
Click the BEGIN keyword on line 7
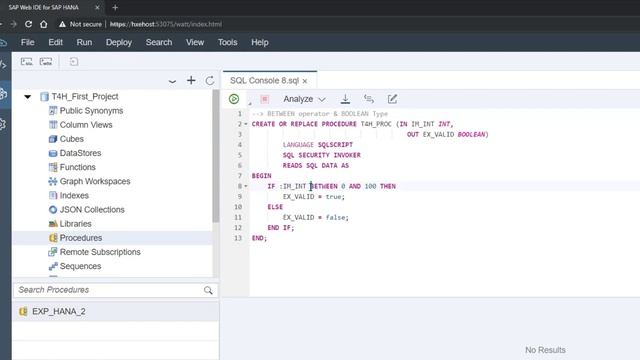(x=262, y=176)
